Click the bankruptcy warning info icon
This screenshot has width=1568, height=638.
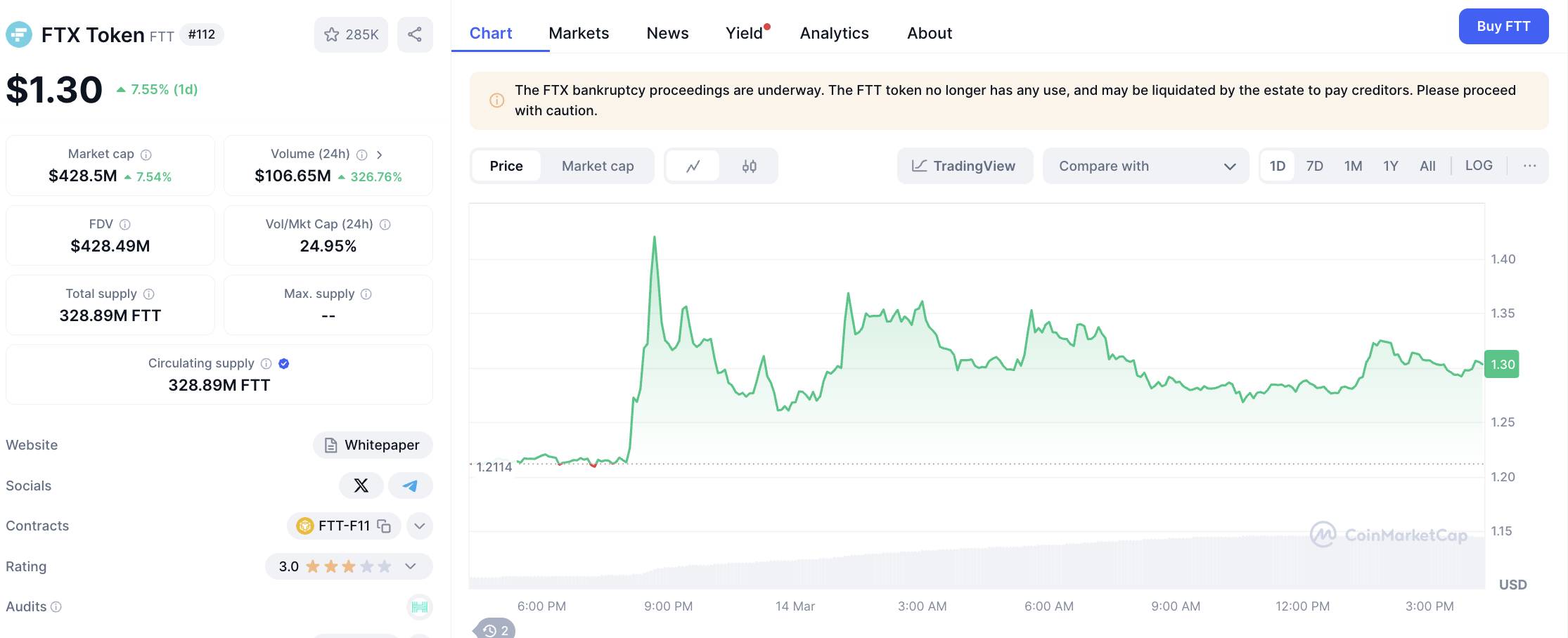pyautogui.click(x=496, y=100)
